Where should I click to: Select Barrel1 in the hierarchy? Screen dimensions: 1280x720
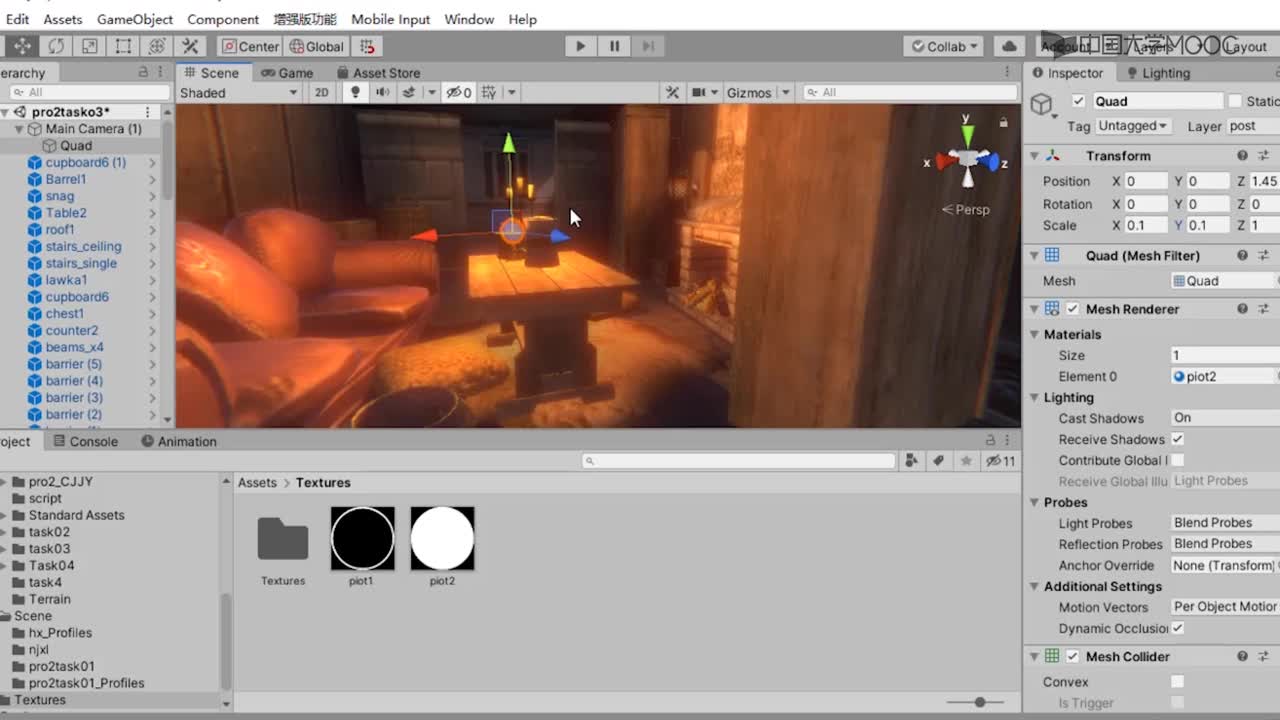click(66, 179)
